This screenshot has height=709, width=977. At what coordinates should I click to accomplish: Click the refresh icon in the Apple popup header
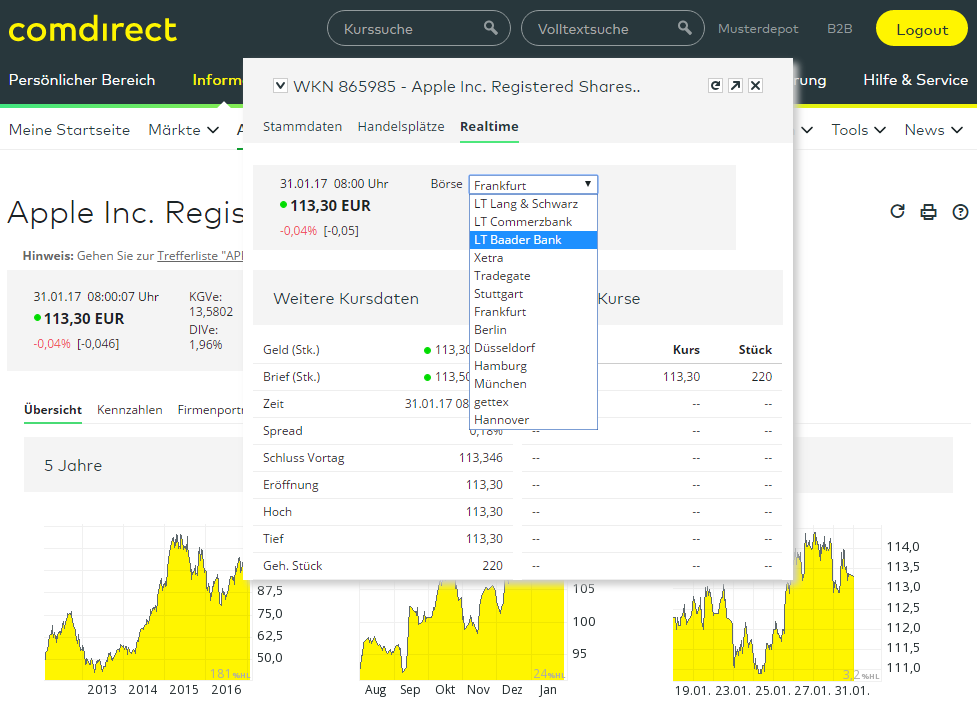point(715,86)
